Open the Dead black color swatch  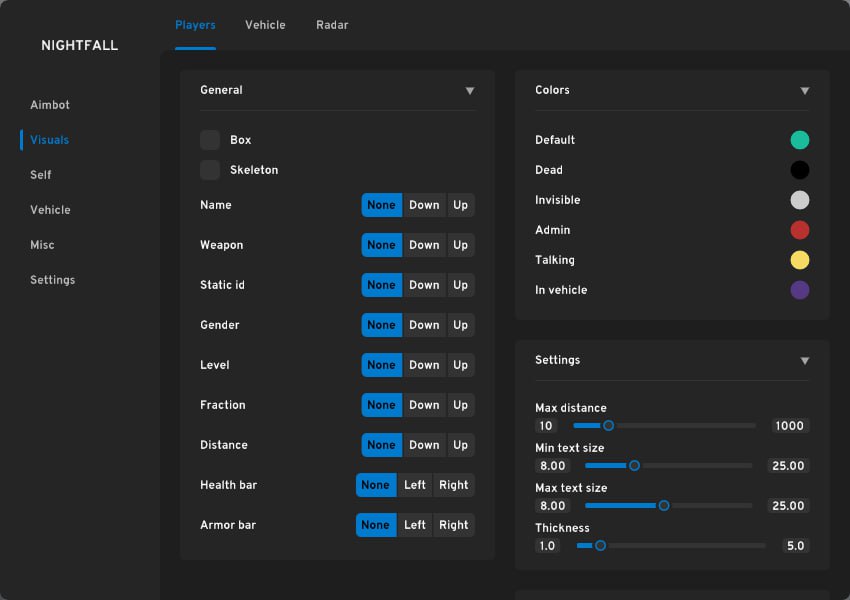[x=799, y=170]
